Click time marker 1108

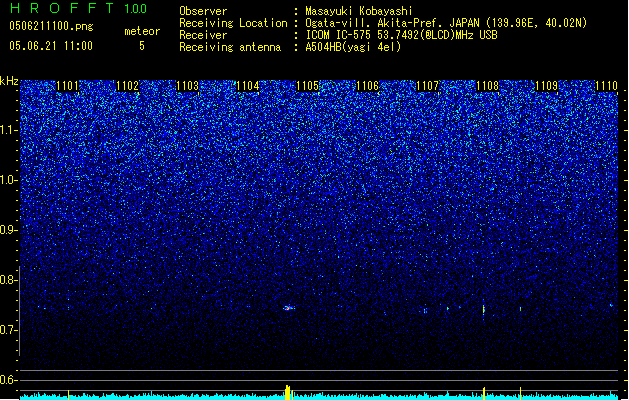(x=487, y=86)
